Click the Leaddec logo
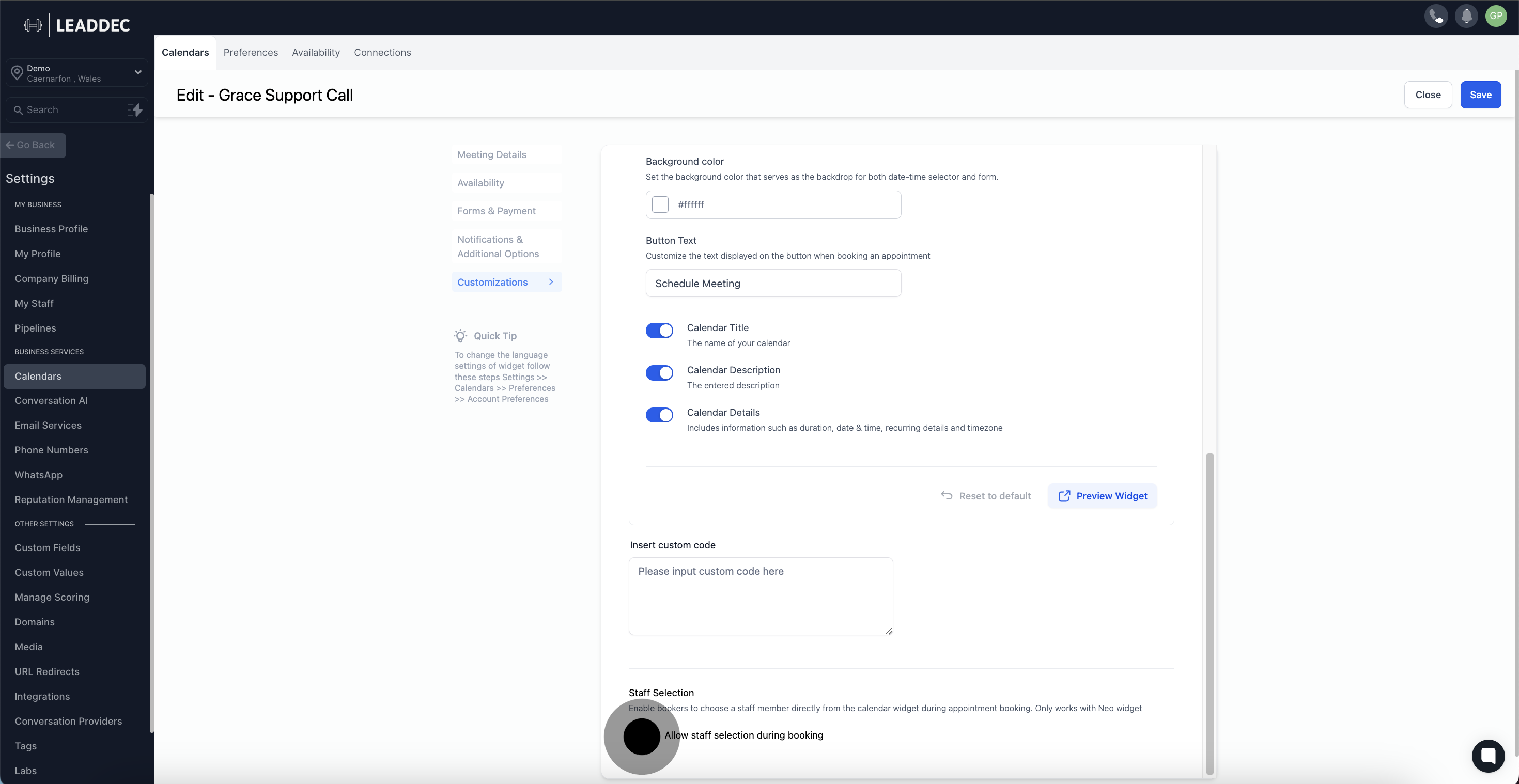Viewport: 1519px width, 784px height. pyautogui.click(x=78, y=25)
